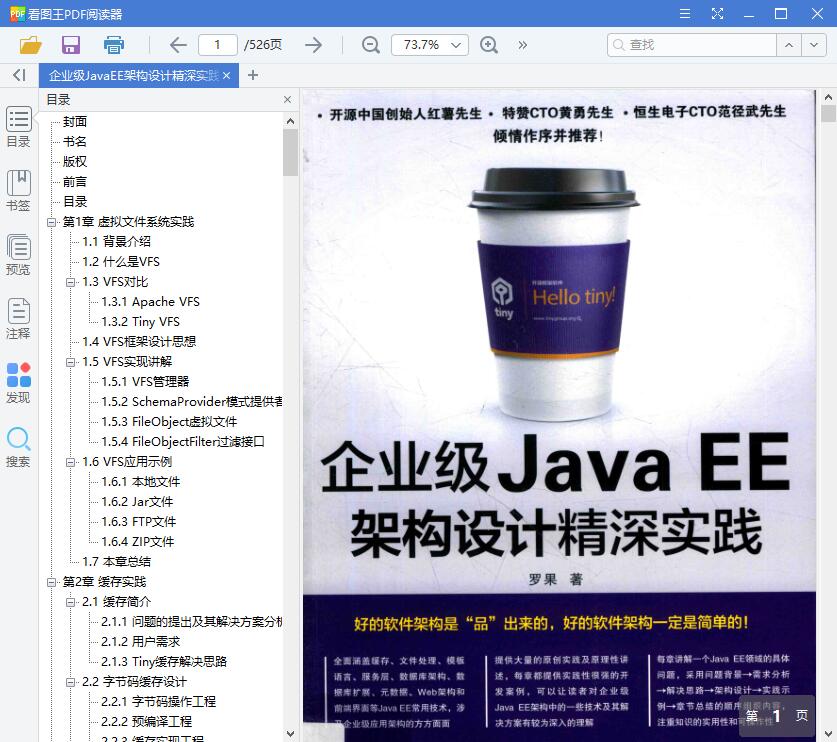Open section 2.1.3 Tiny缓存解决思路
This screenshot has height=742, width=837.
pyautogui.click(x=164, y=662)
